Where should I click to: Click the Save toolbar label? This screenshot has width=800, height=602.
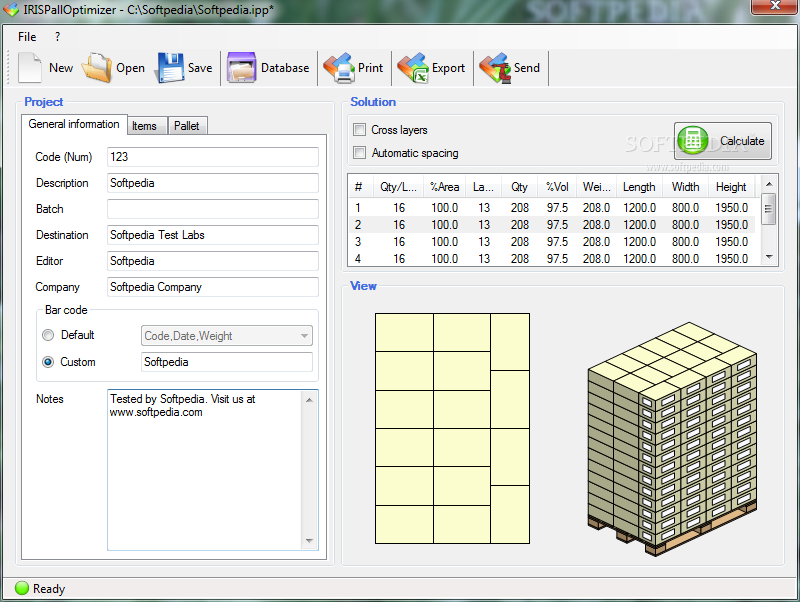tap(199, 68)
